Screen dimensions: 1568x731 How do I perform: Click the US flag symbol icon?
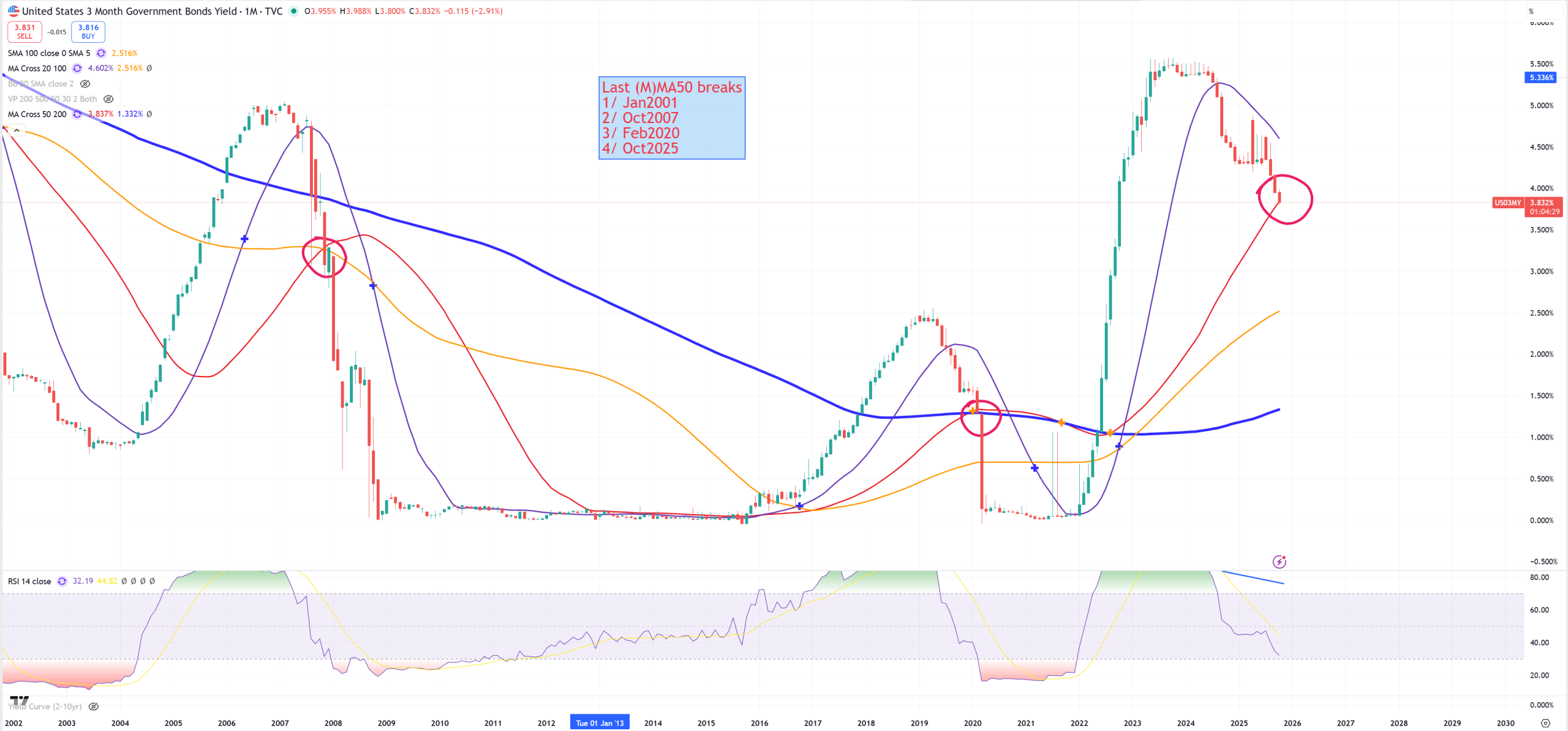click(x=13, y=11)
